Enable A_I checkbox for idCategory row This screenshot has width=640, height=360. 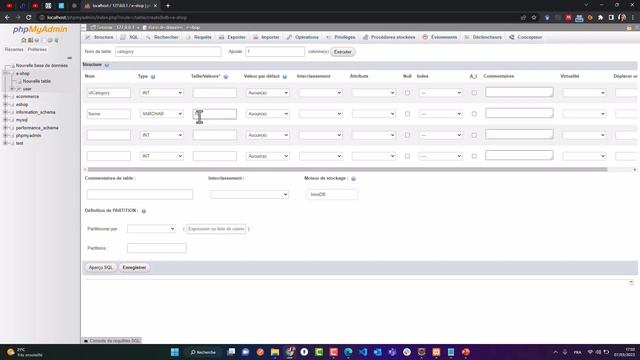click(474, 93)
